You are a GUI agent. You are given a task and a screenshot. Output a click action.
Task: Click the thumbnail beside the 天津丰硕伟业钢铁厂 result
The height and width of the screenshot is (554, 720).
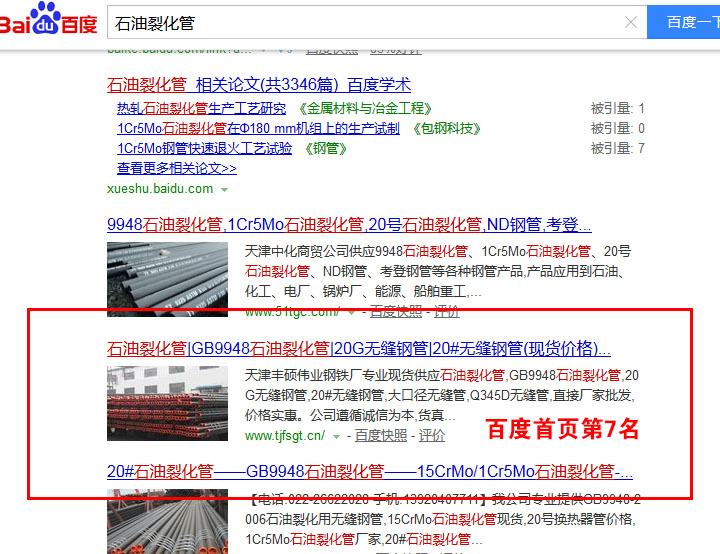tap(167, 402)
